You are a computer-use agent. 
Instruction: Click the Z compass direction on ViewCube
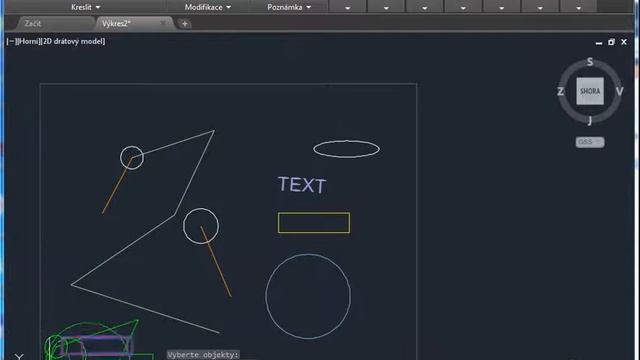point(560,91)
